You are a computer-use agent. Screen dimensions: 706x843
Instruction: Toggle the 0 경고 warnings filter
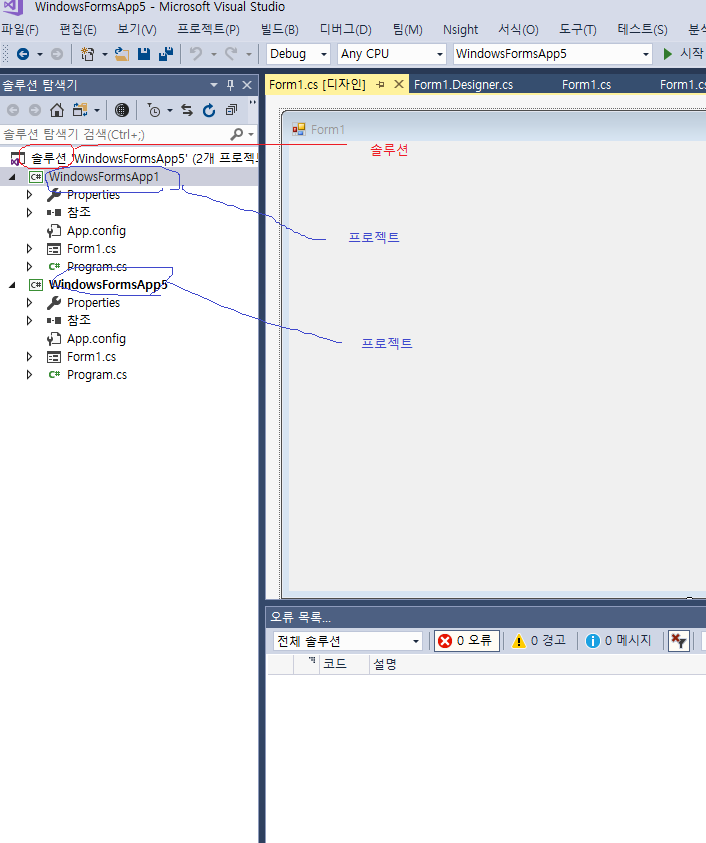pos(539,641)
